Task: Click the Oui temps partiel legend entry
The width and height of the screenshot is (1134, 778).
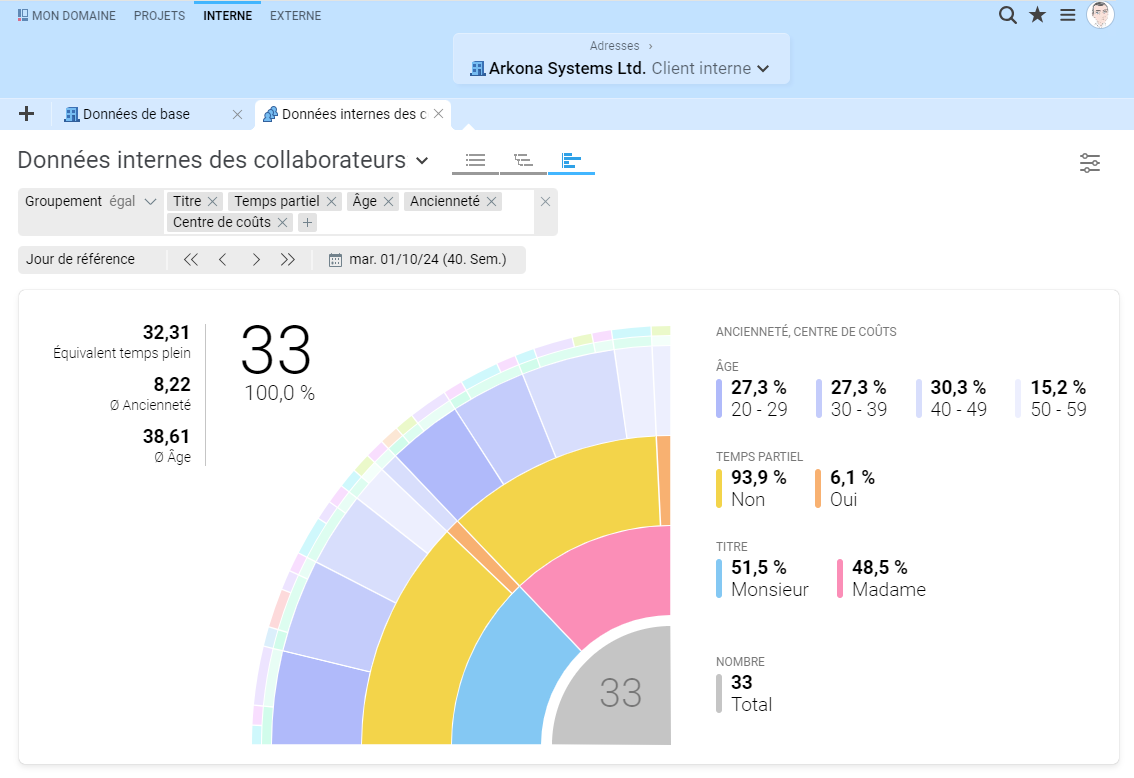Action: pos(845,489)
